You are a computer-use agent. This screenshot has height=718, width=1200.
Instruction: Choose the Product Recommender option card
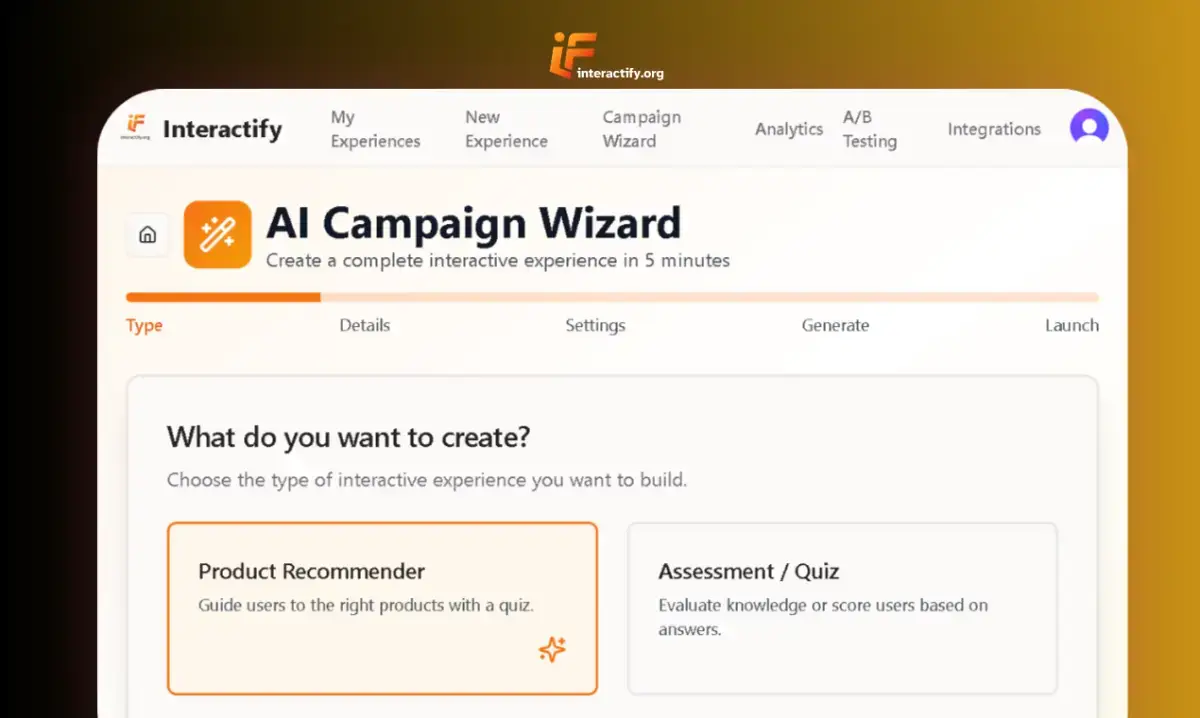pyautogui.click(x=382, y=608)
